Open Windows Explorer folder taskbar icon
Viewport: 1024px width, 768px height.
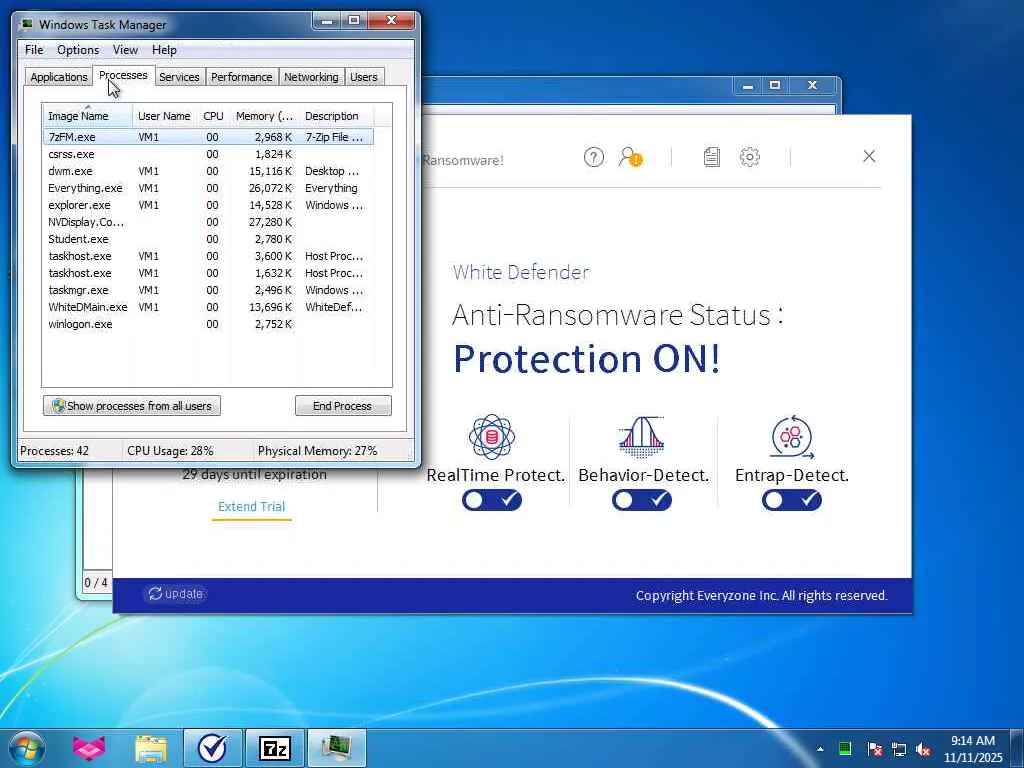tap(152, 748)
